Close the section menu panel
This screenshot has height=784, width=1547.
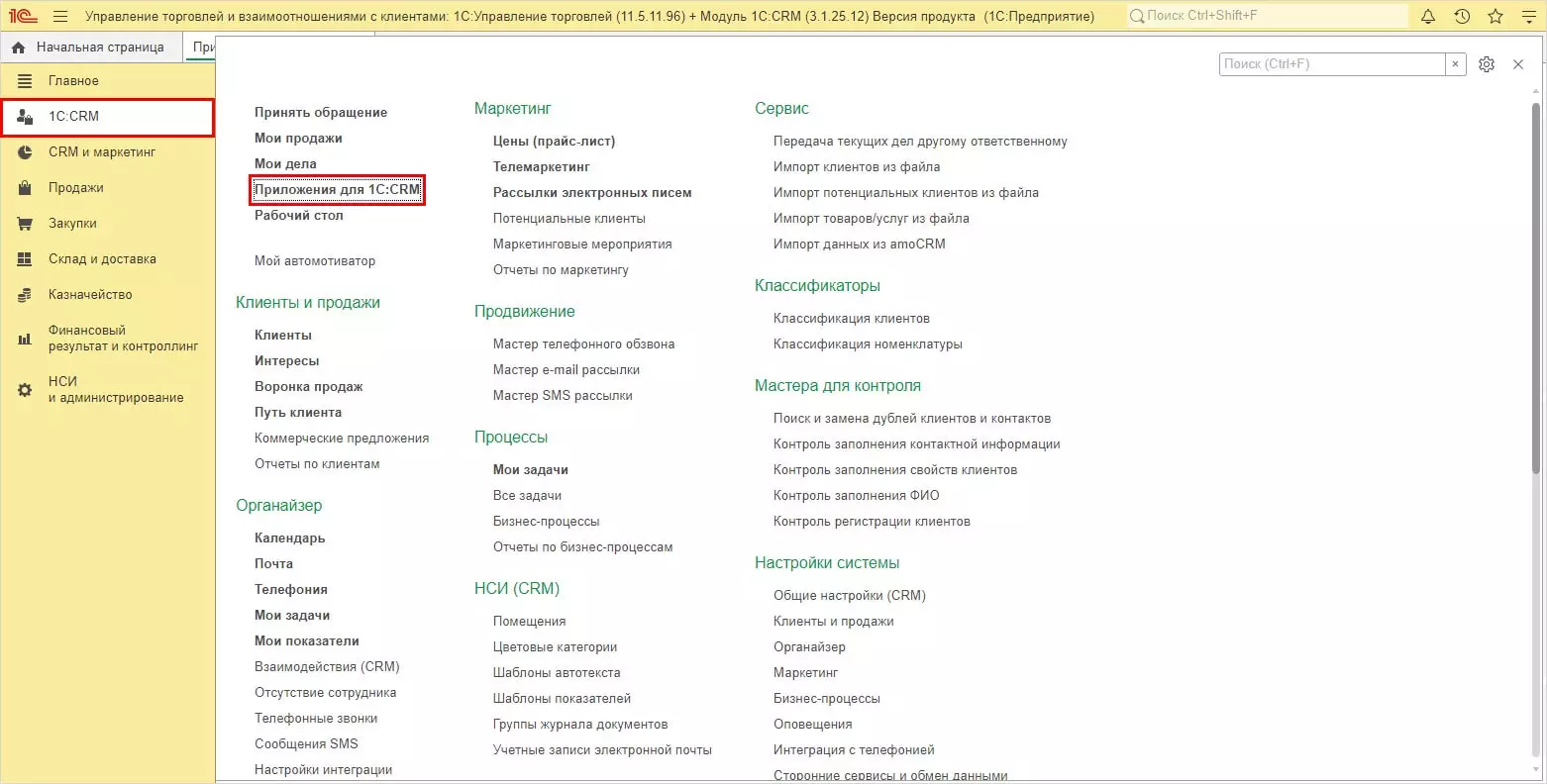[x=1518, y=64]
